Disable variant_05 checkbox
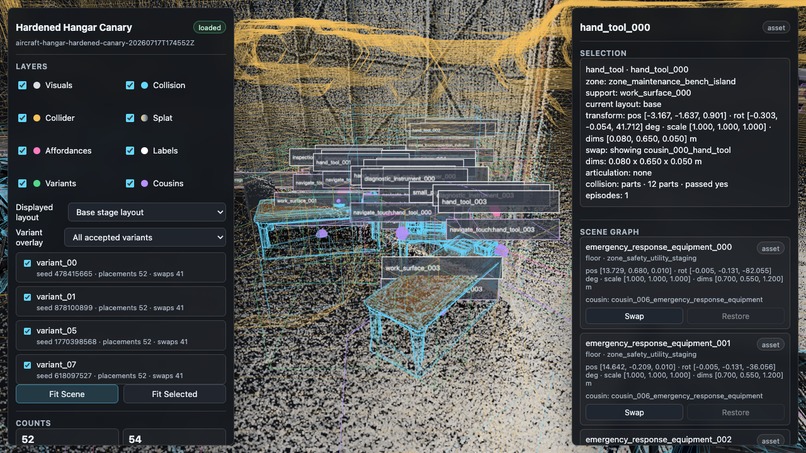Image resolution: width=806 pixels, height=453 pixels. point(27,331)
